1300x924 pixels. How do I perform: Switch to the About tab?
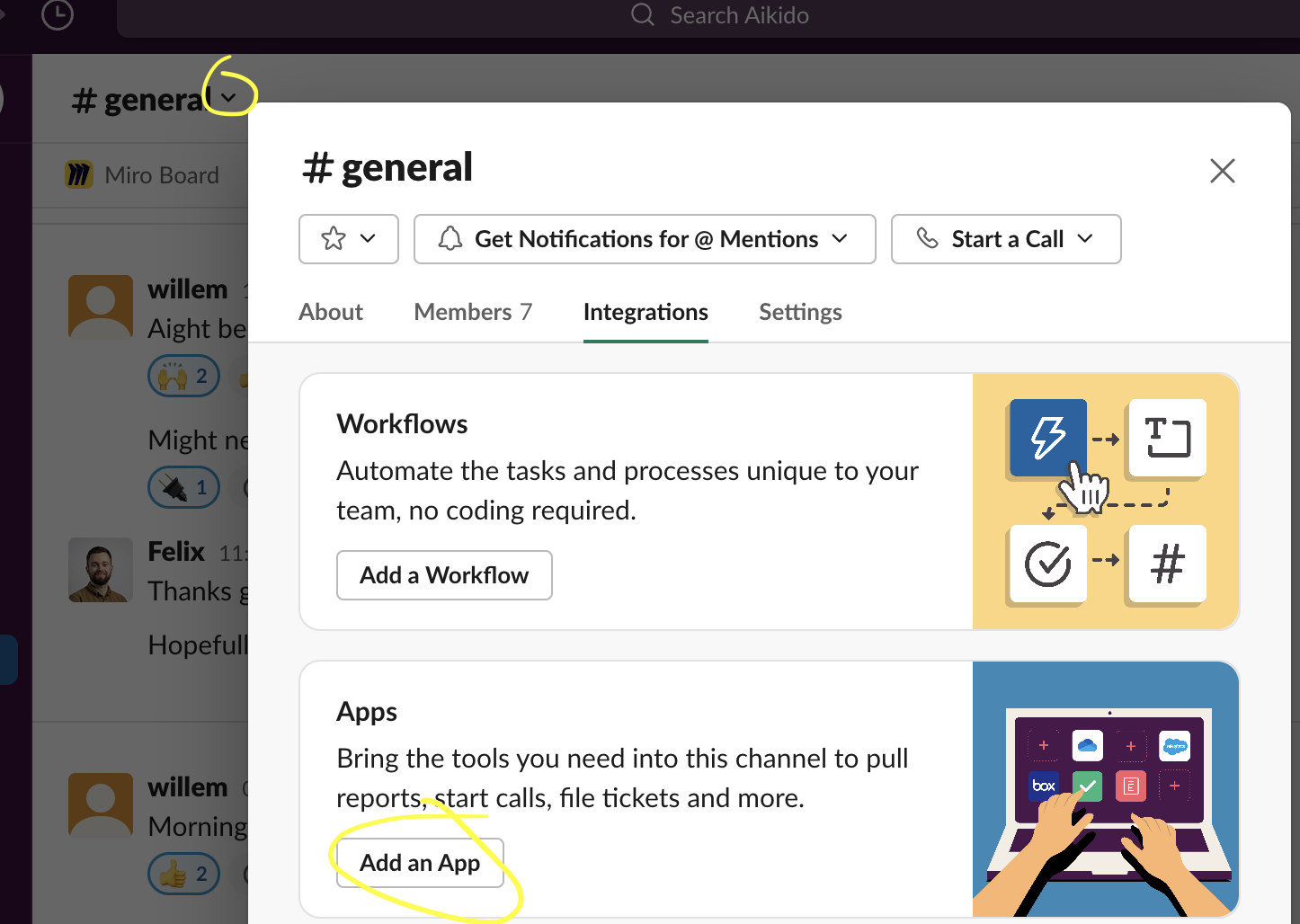[x=331, y=312]
